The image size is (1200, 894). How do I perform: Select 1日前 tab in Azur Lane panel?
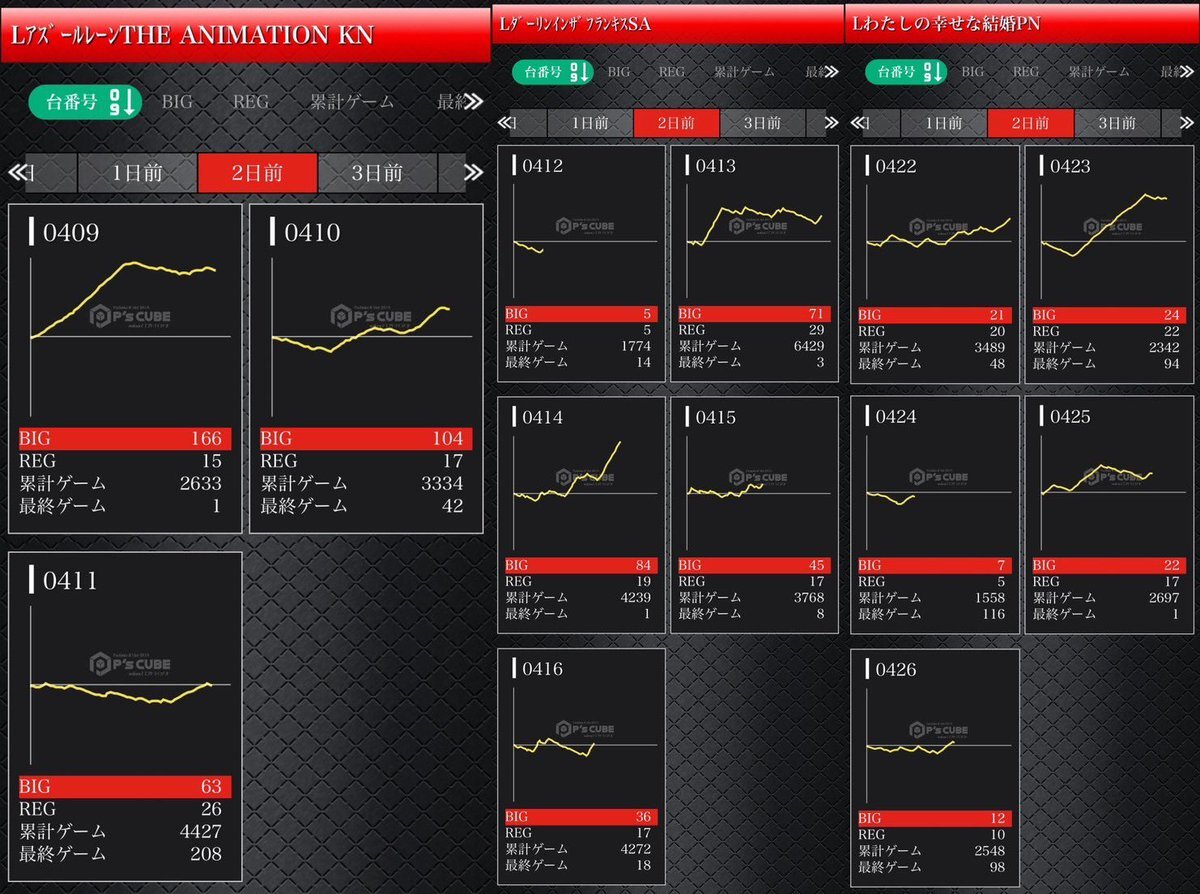click(x=137, y=172)
